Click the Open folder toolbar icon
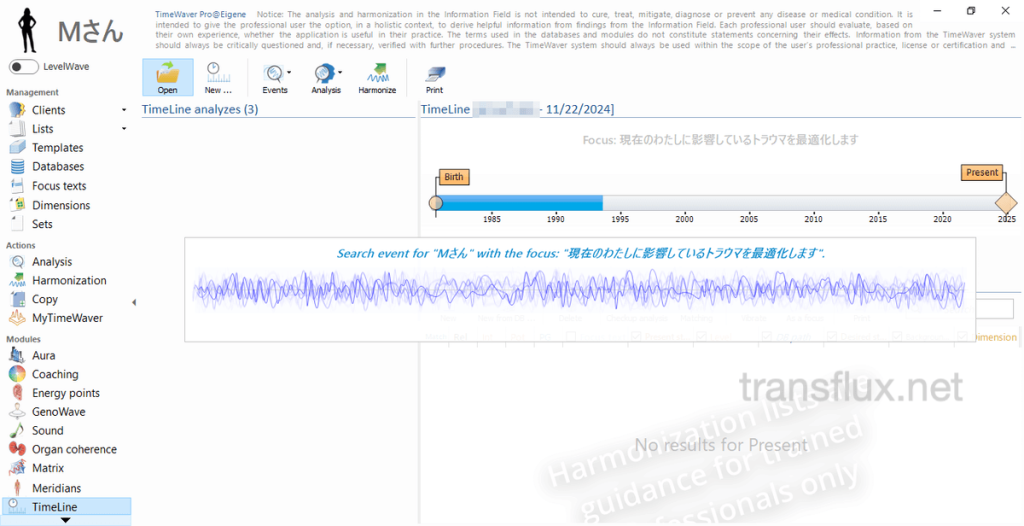 click(168, 73)
